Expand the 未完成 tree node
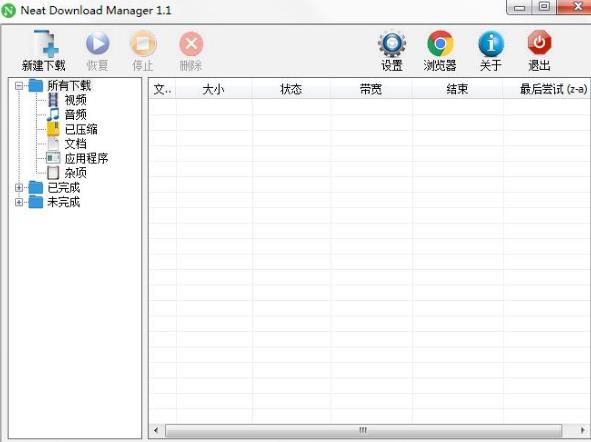The width and height of the screenshot is (591, 442). [x=19, y=202]
